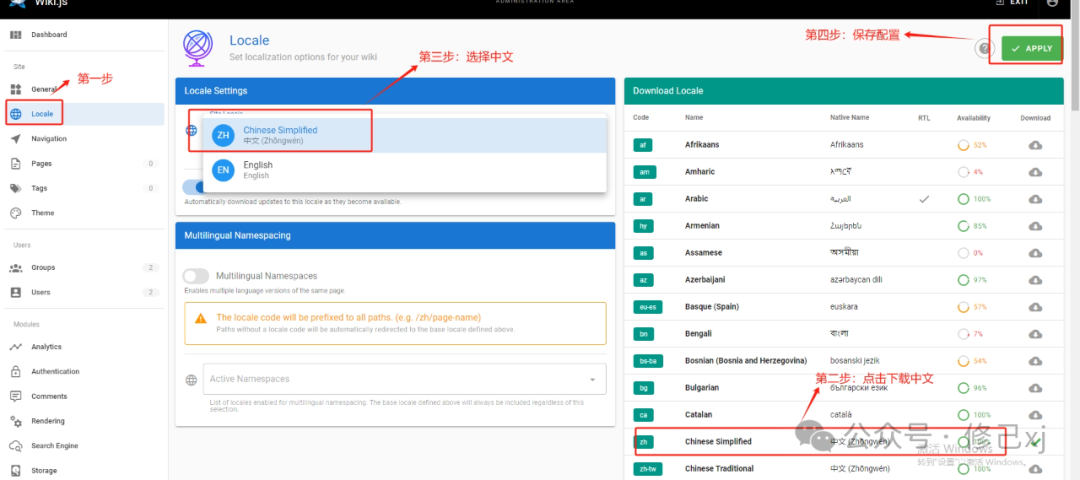Click the Users account icon

pos(16,292)
